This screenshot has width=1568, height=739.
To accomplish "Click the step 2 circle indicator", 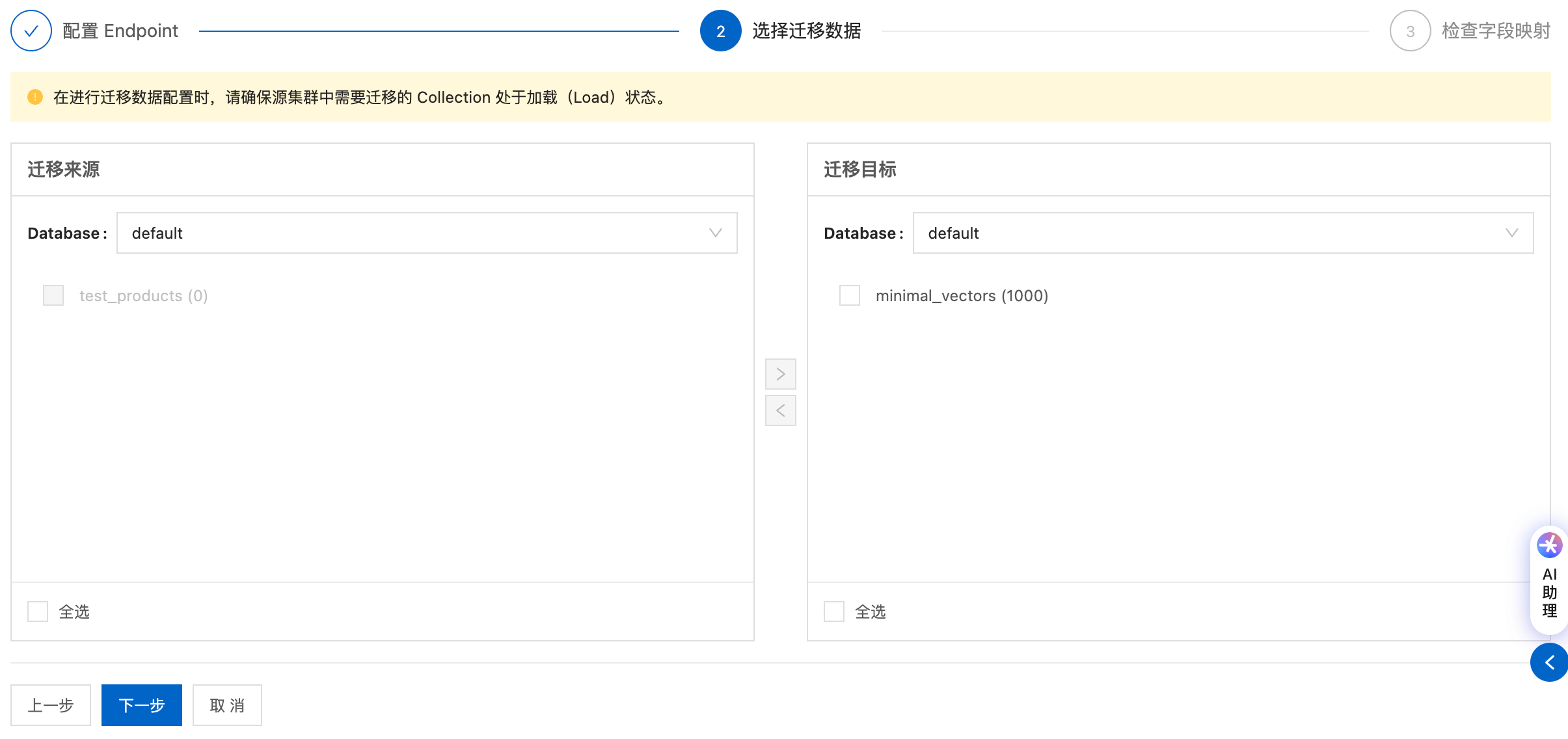I will coord(720,31).
